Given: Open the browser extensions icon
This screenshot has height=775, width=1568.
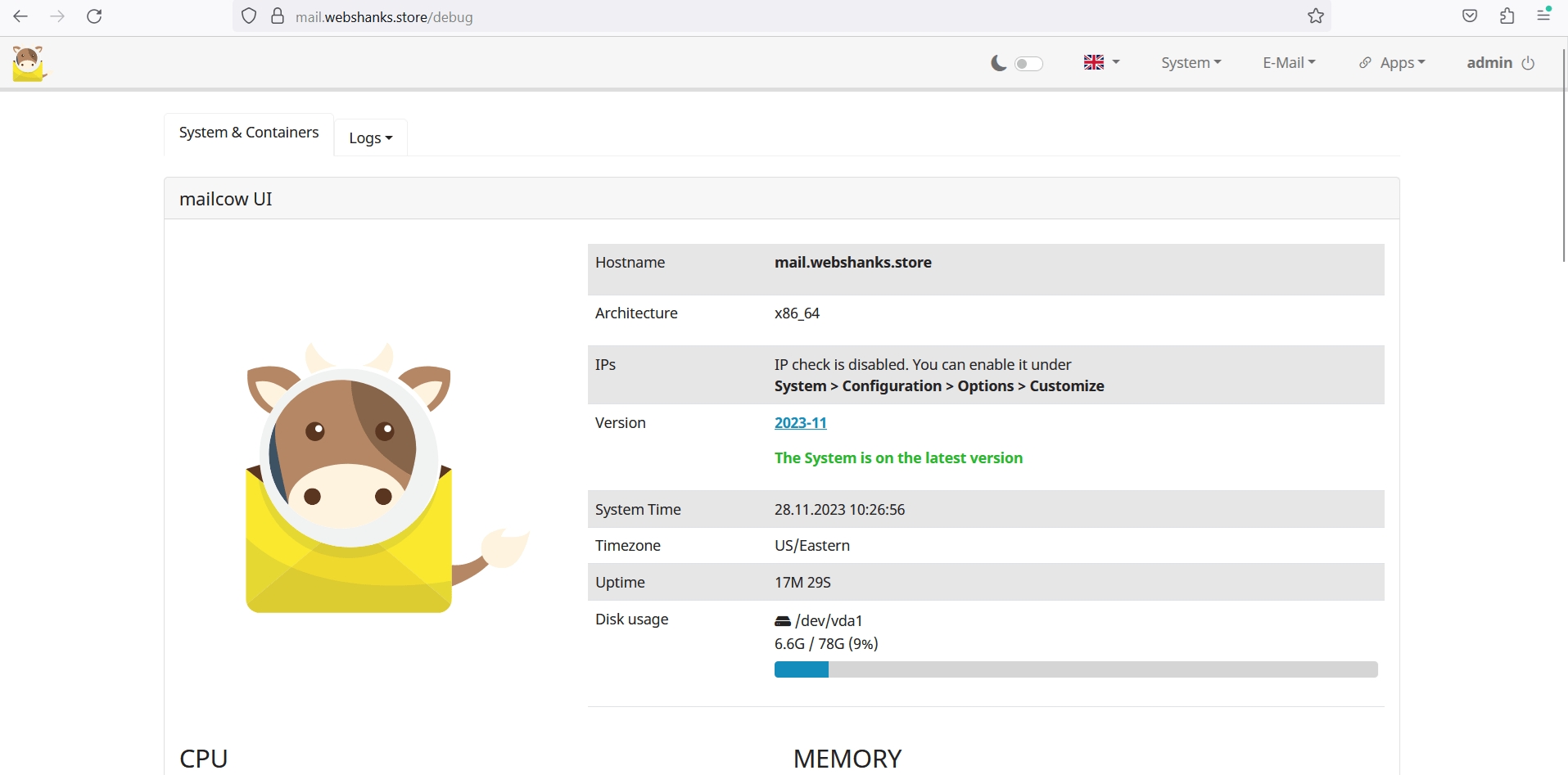Looking at the screenshot, I should (1507, 16).
